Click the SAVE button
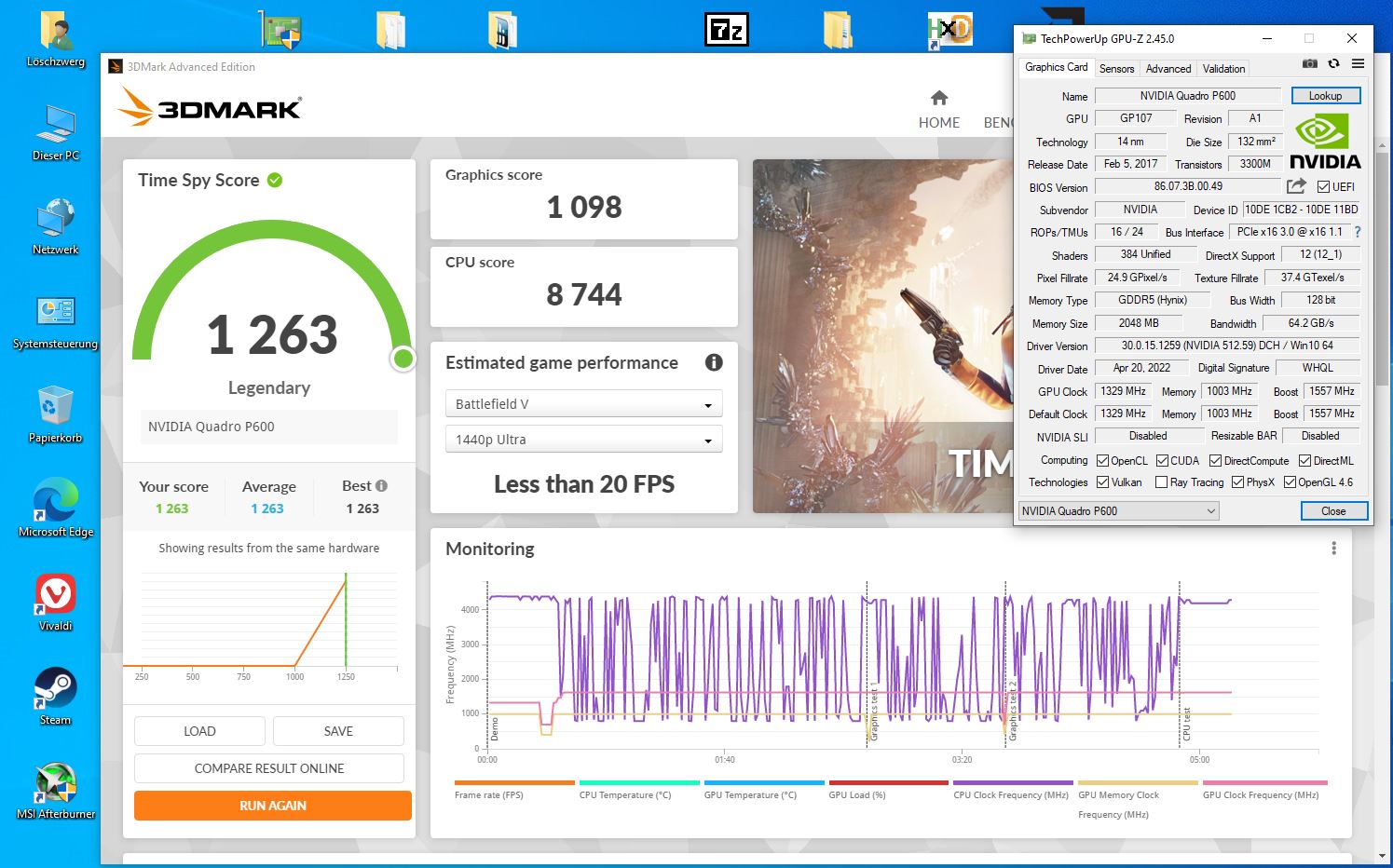 tap(338, 731)
